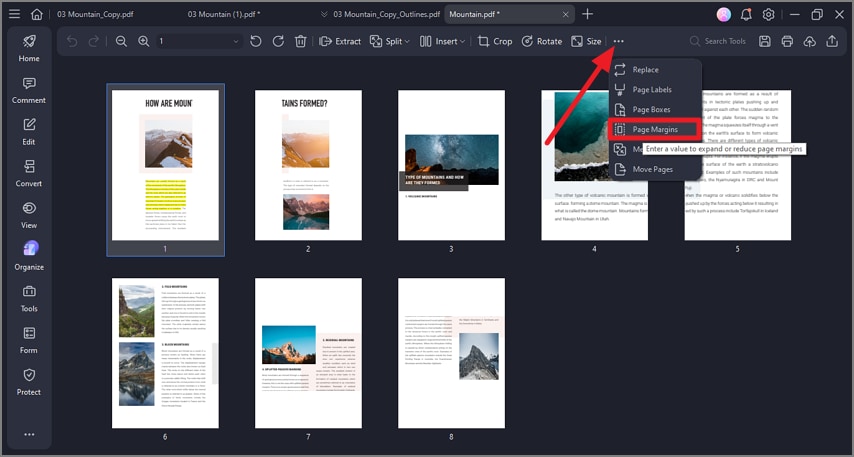854x457 pixels.
Task: Select the Crop tool
Action: coord(495,41)
